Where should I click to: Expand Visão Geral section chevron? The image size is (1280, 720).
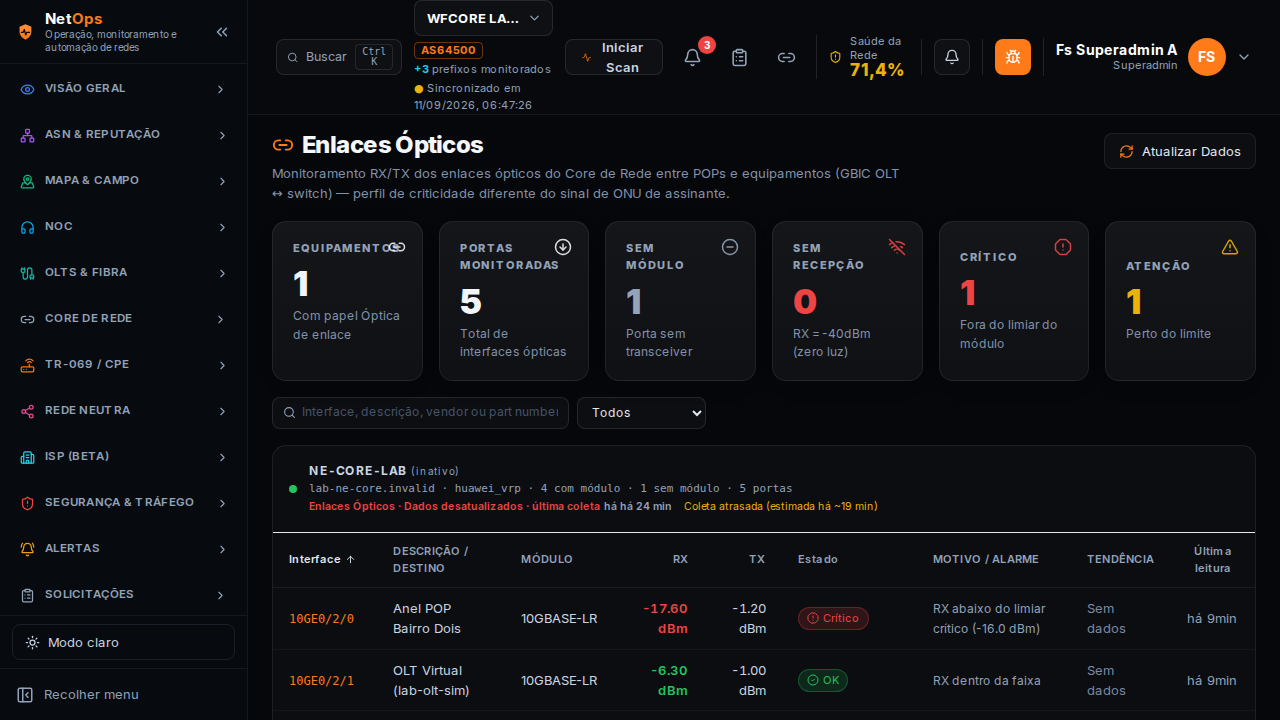click(221, 89)
